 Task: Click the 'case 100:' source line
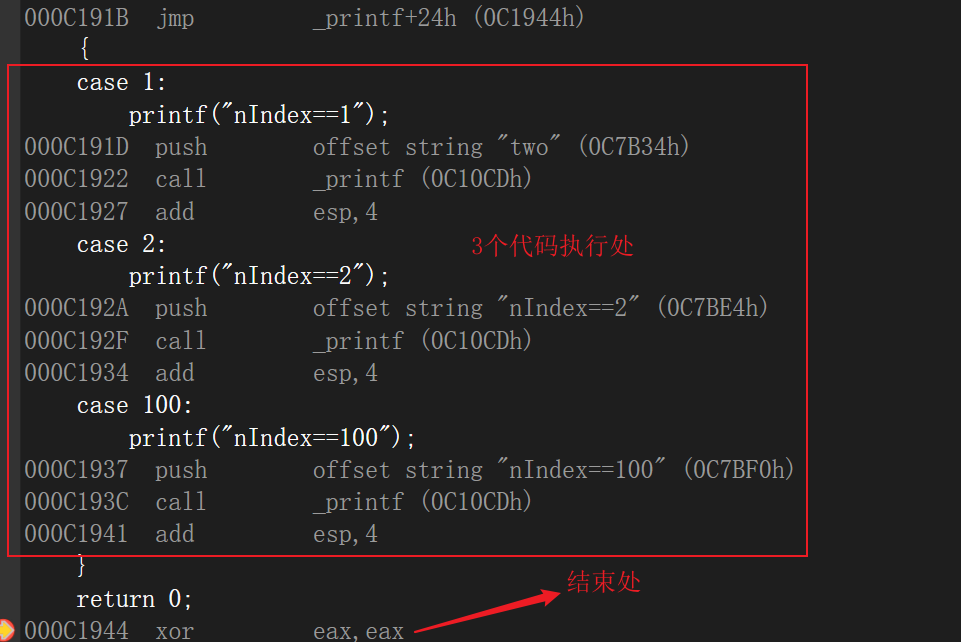pyautogui.click(x=134, y=405)
